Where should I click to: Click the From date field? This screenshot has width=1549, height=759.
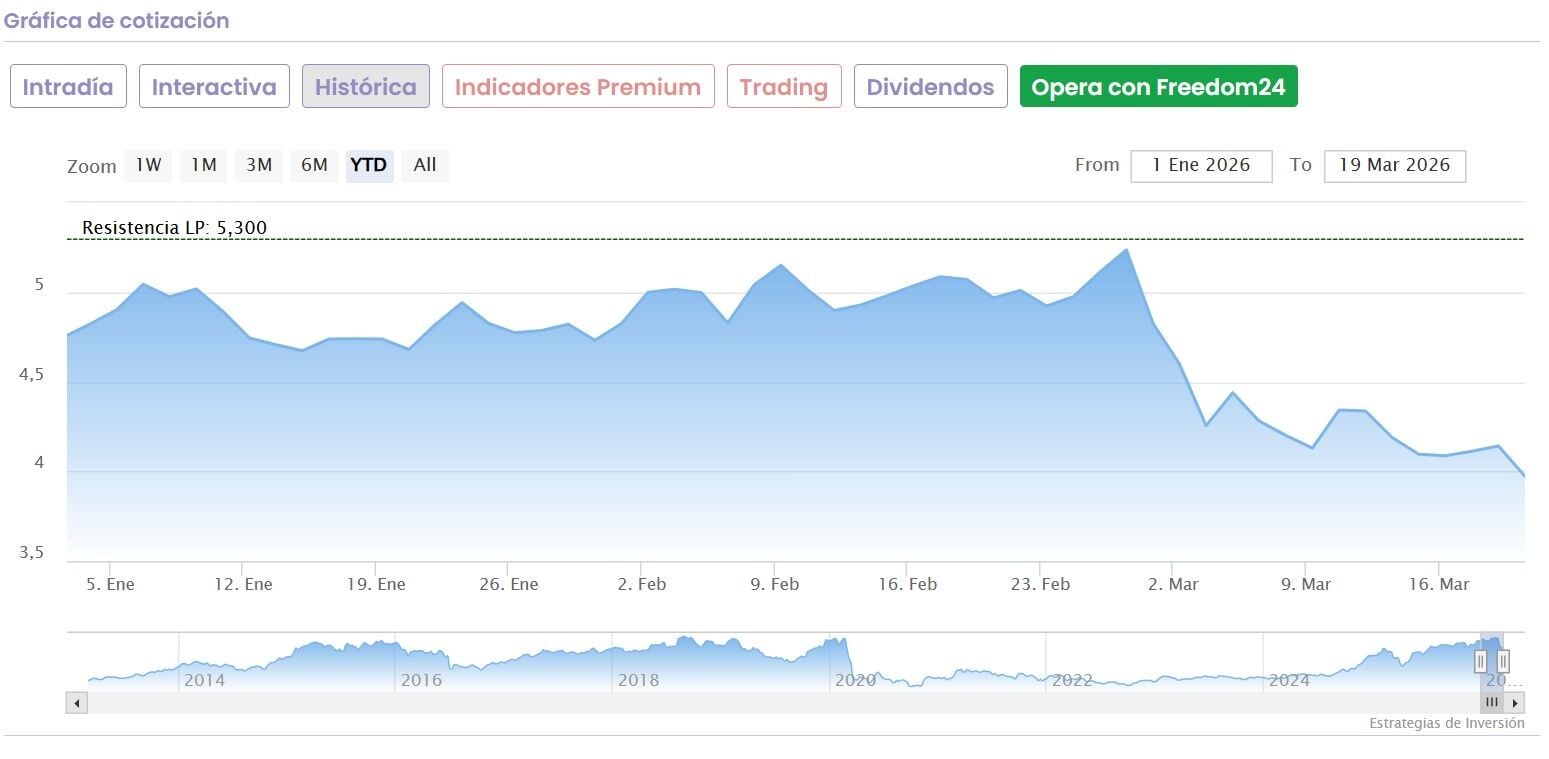coord(1201,166)
